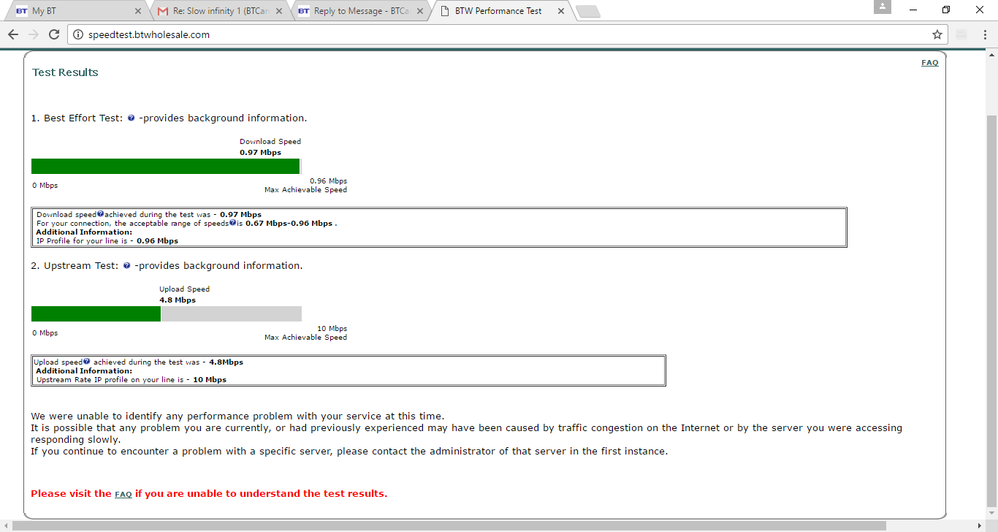Viewport: 998px width, 532px height.
Task: Click the scroll up arrow
Action: click(x=991, y=55)
